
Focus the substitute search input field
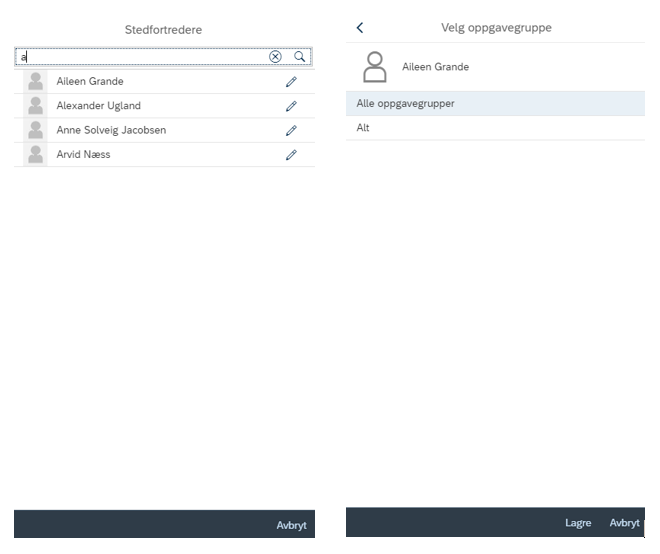143,57
